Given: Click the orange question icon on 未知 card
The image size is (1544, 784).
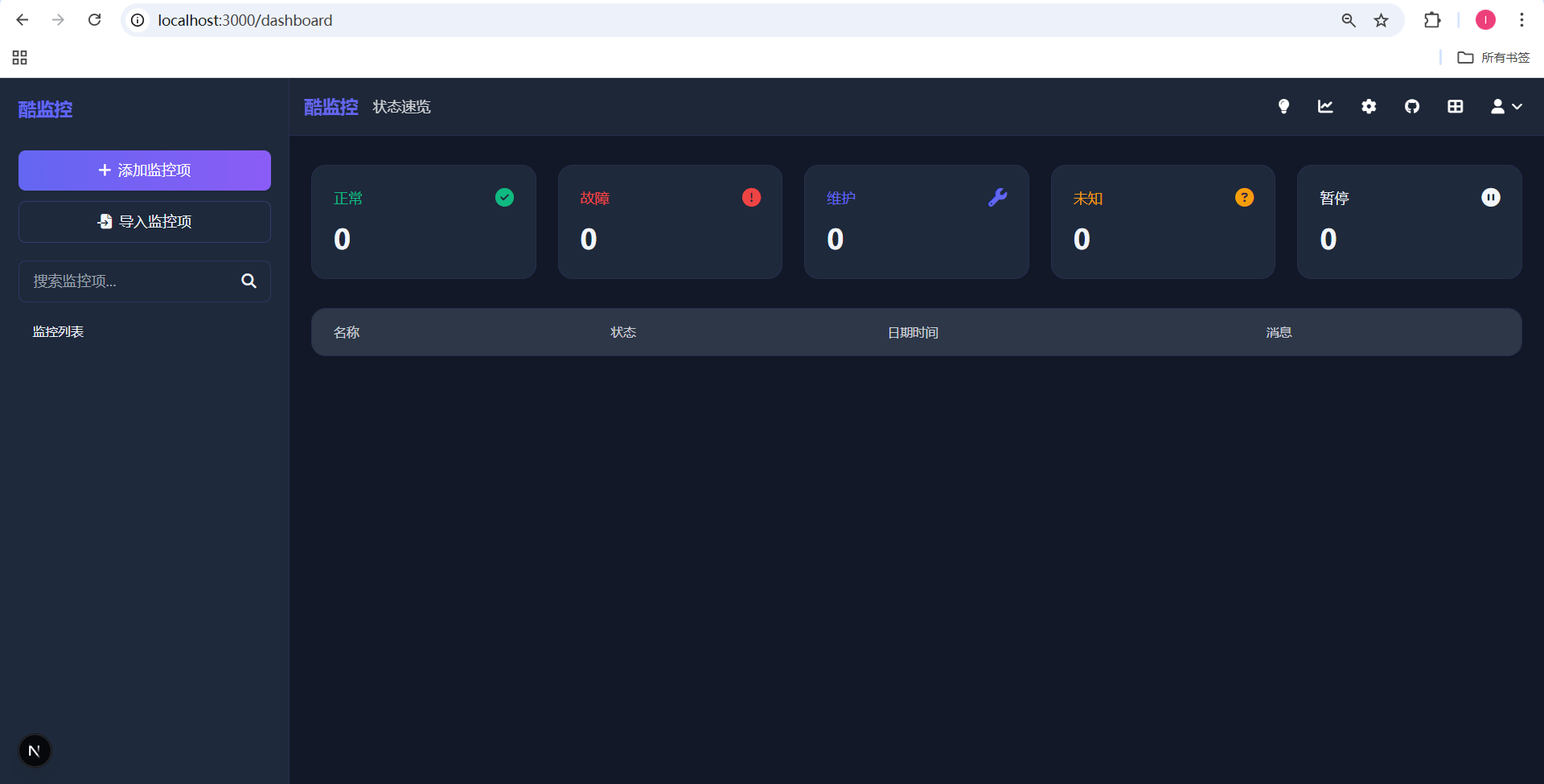Looking at the screenshot, I should [x=1244, y=197].
